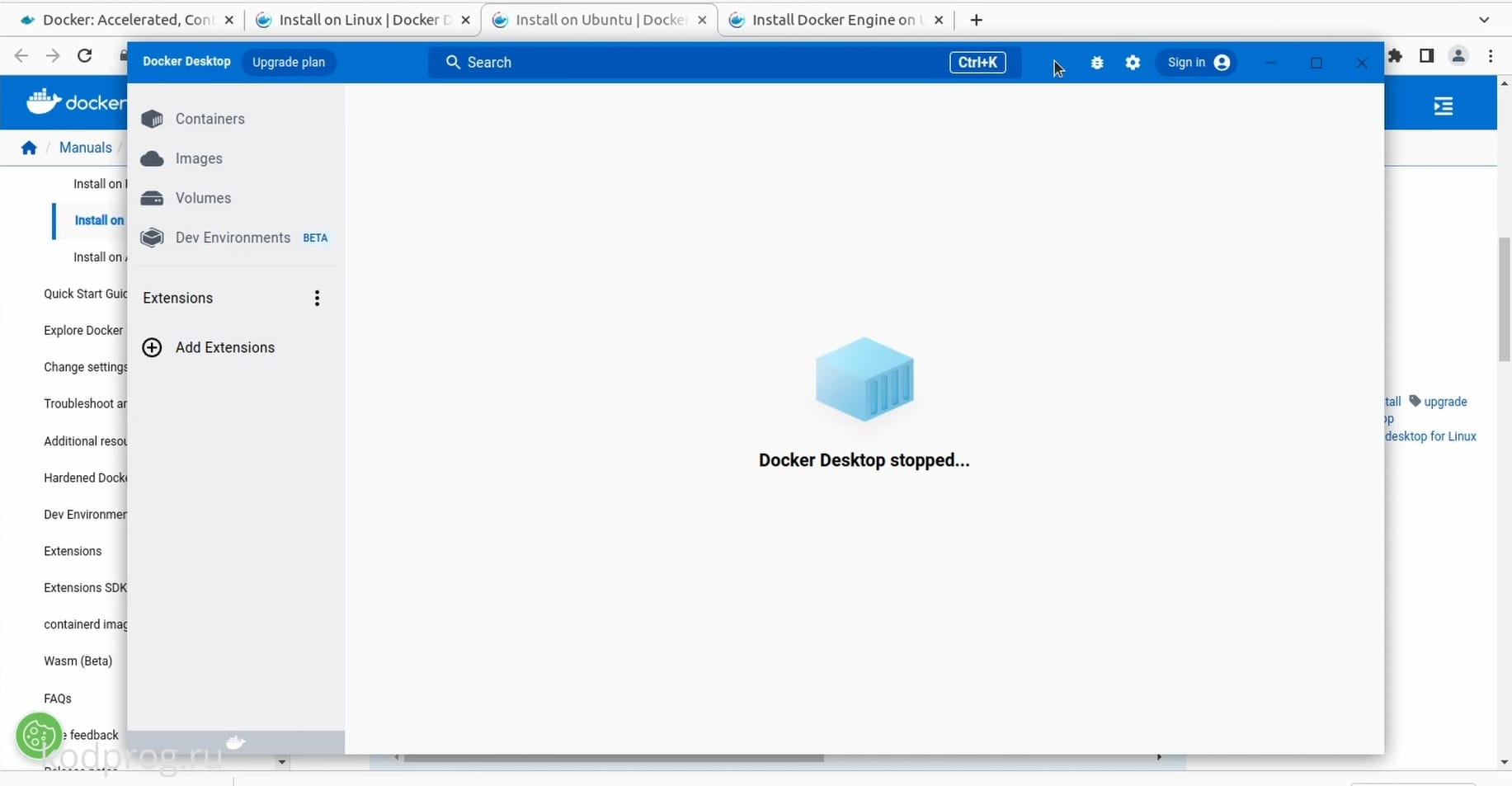
Task: Go back in browser history
Action: (x=21, y=55)
